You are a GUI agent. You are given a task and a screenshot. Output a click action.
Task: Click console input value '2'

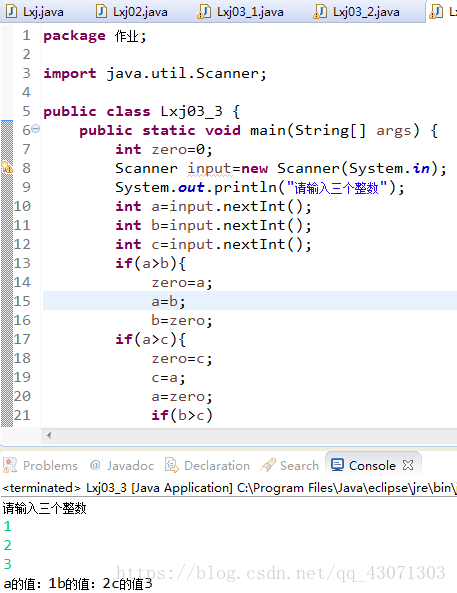pyautogui.click(x=8, y=545)
